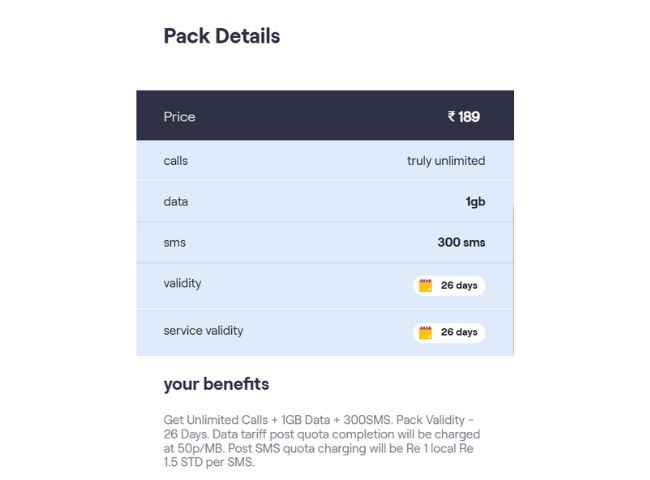Click the '1.5 STD per SMS' text
This screenshot has width=650, height=480.
[x=209, y=463]
